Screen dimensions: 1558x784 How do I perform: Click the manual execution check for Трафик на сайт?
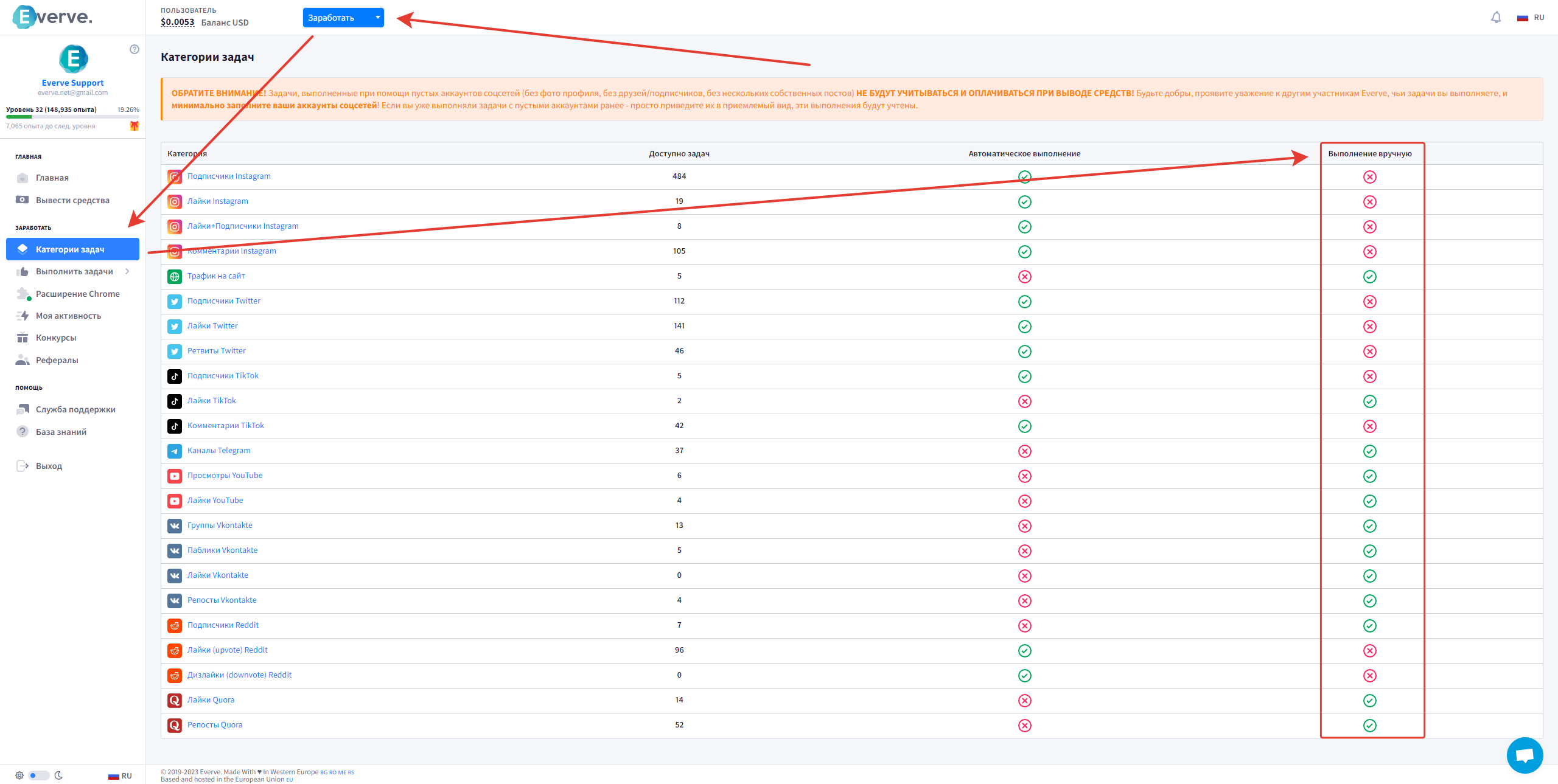click(x=1370, y=277)
